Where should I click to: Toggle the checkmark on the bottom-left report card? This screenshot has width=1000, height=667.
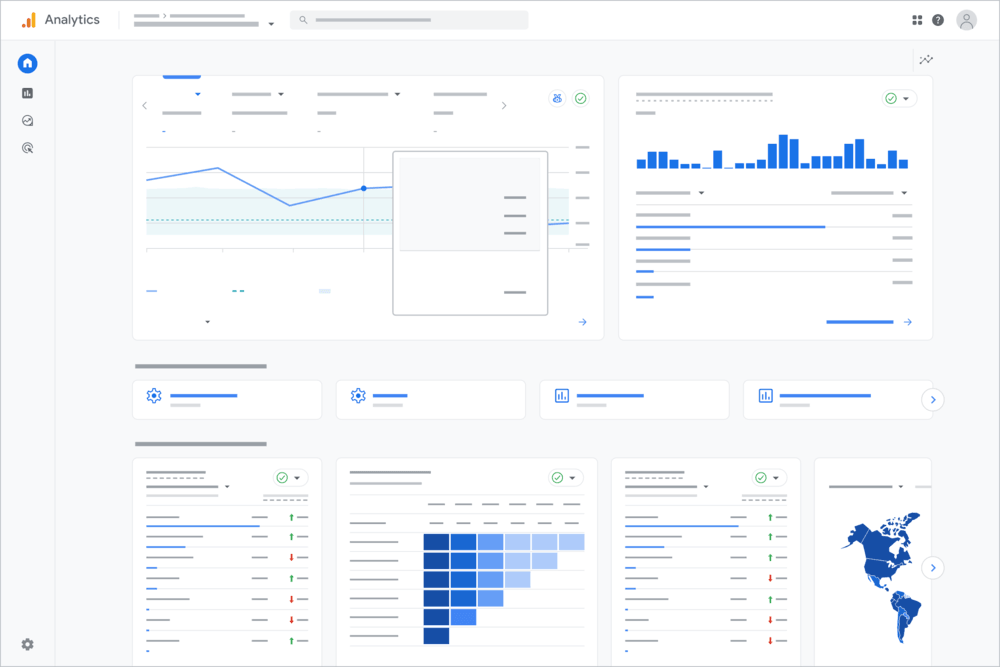tap(281, 477)
